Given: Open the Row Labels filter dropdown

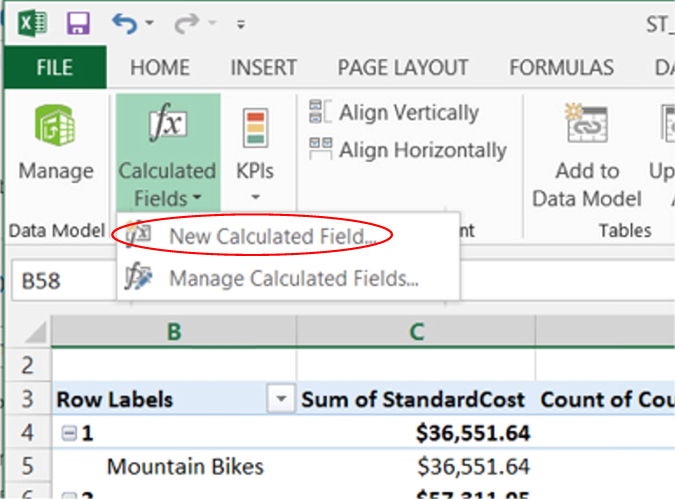Looking at the screenshot, I should [281, 400].
